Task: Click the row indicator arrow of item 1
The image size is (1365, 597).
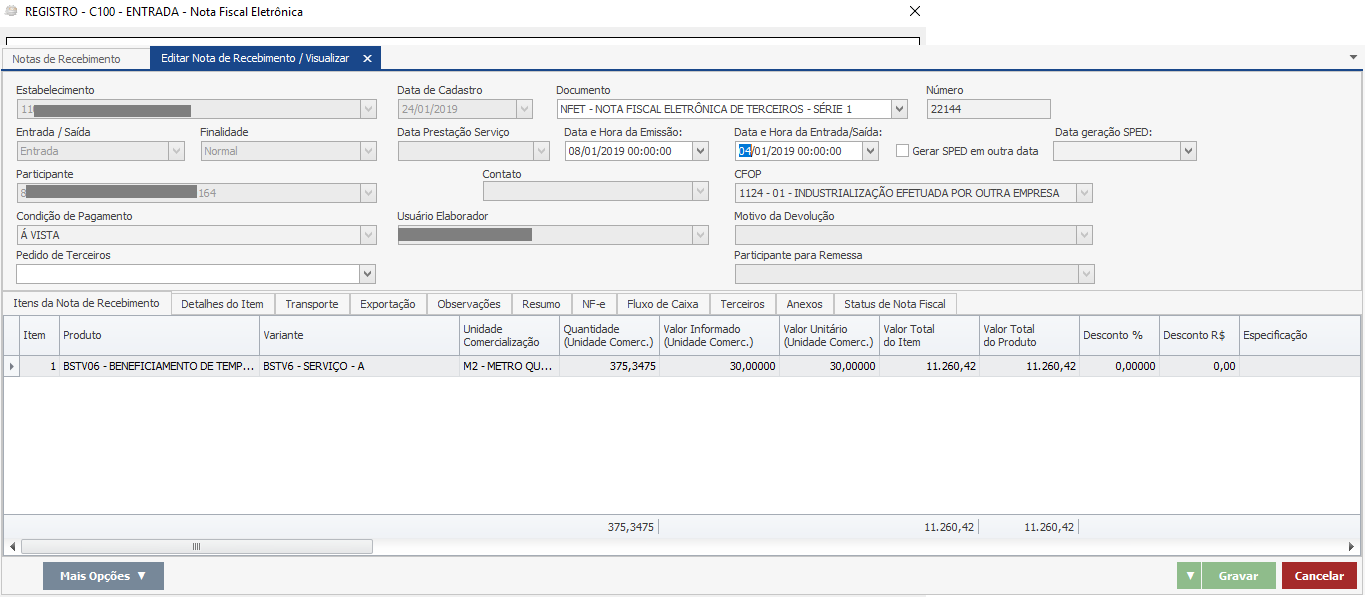Action: click(12, 367)
